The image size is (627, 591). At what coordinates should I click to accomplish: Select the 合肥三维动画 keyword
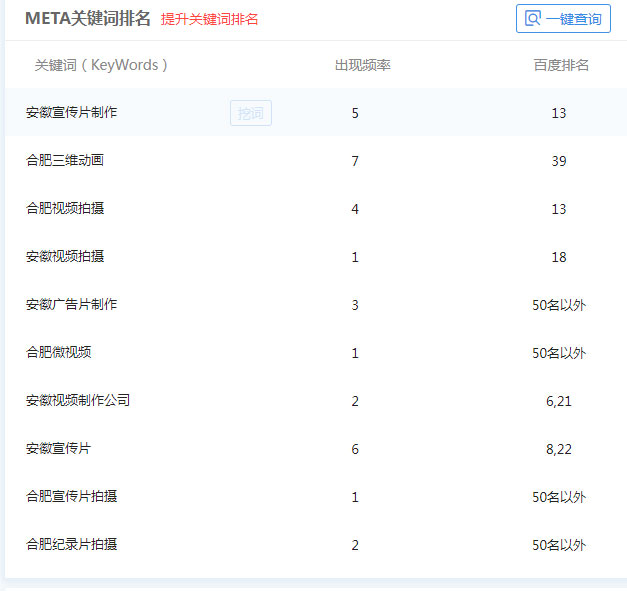coord(65,160)
